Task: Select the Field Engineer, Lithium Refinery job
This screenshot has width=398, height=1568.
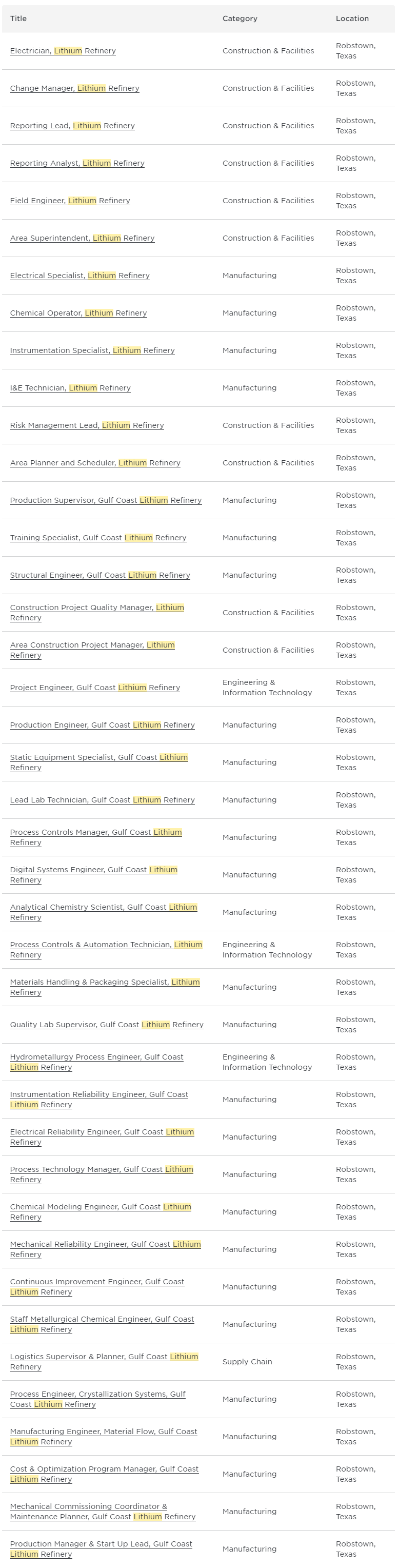Action: click(70, 201)
